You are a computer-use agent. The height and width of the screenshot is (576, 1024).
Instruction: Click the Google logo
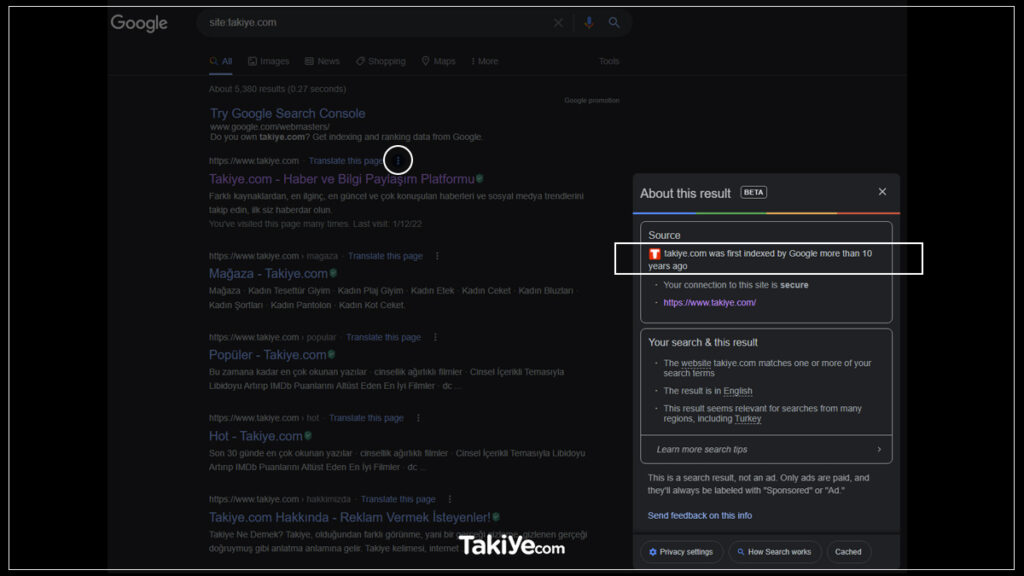click(138, 23)
